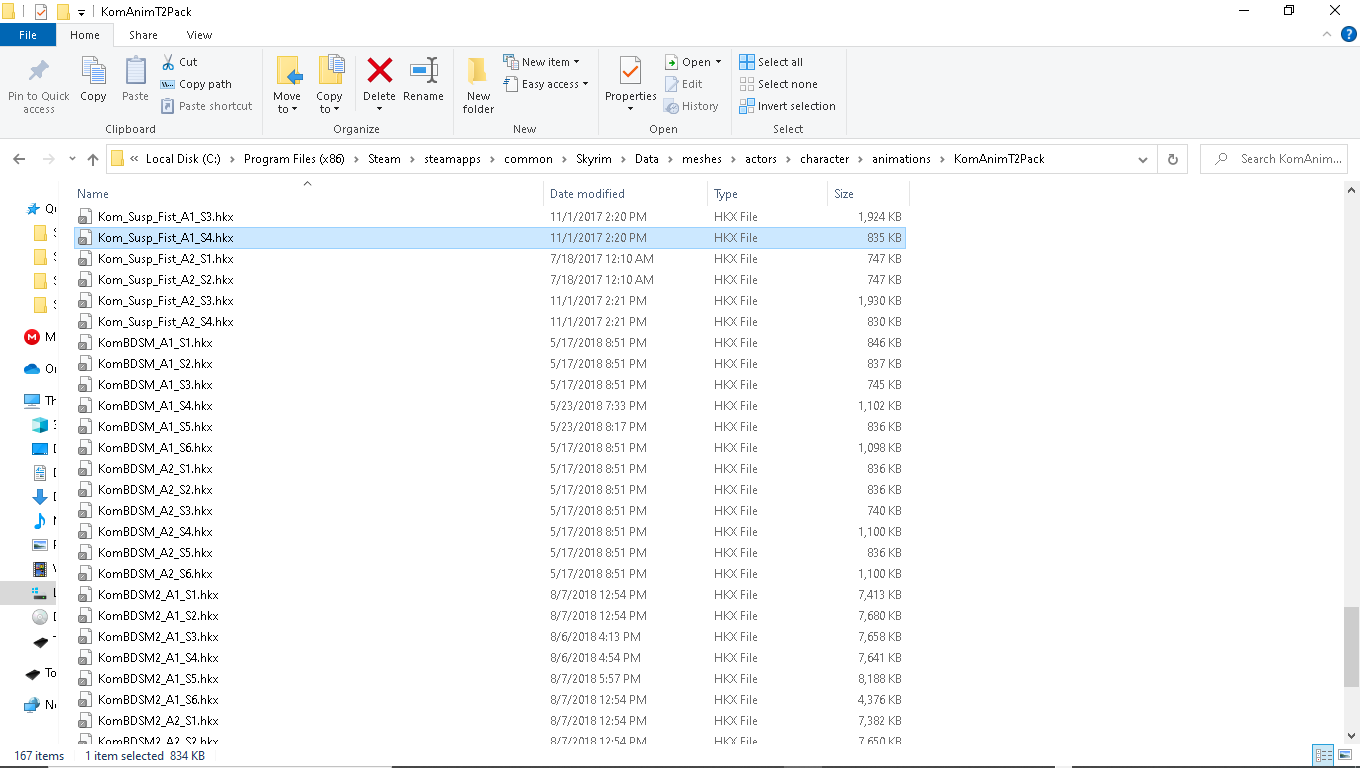The image size is (1360, 768).
Task: Sort files by the Date modified column header
Action: pos(625,194)
